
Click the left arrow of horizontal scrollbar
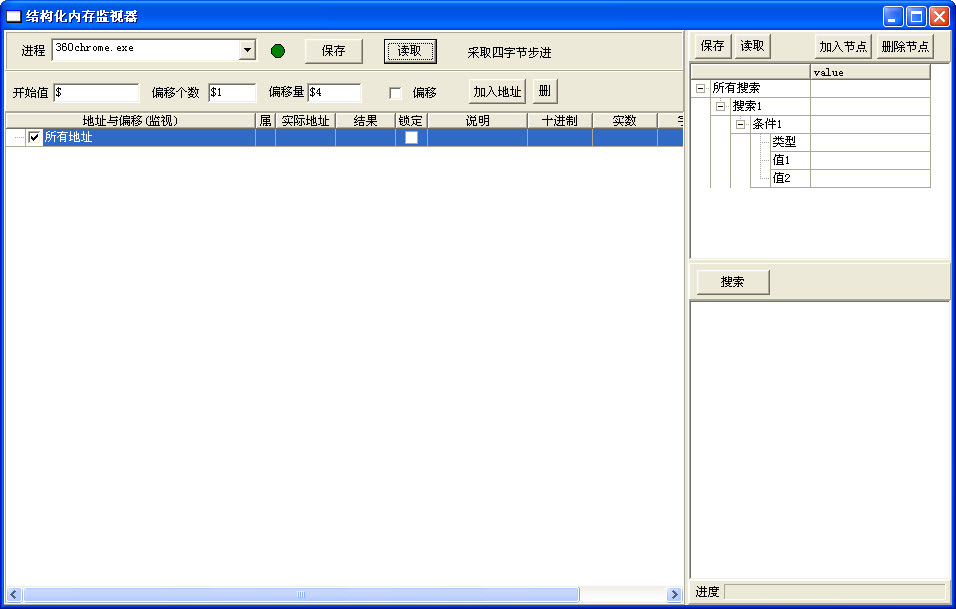(13, 595)
